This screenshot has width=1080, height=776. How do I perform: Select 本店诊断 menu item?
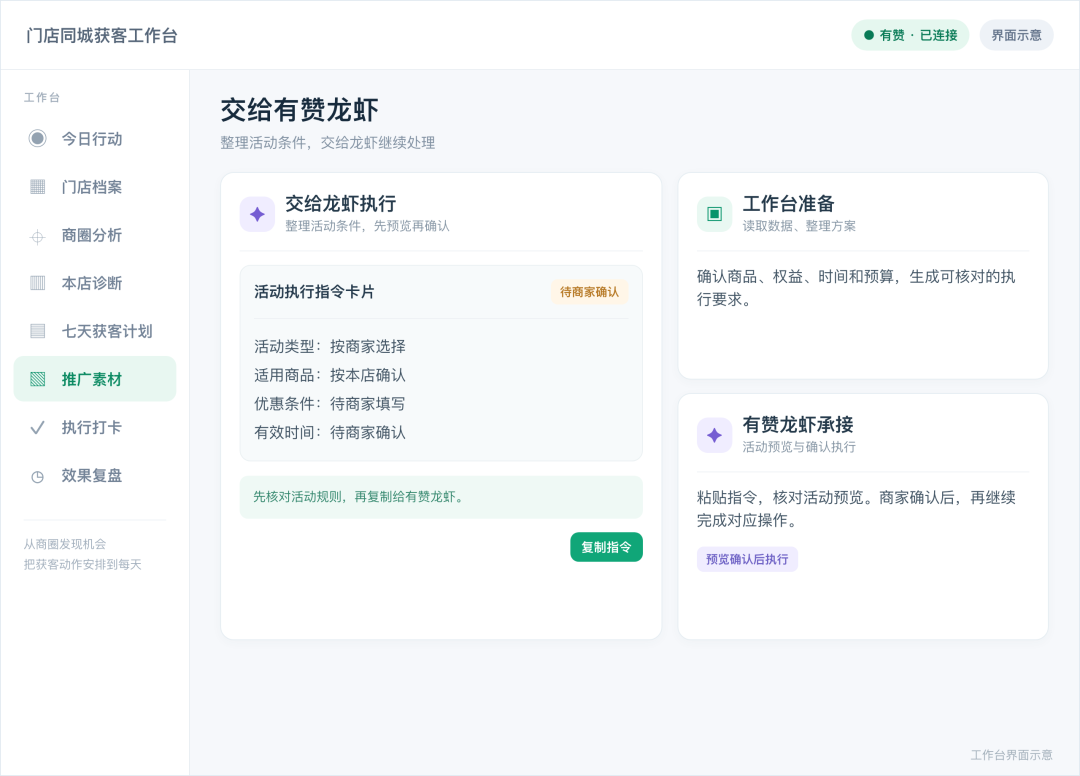(x=95, y=283)
